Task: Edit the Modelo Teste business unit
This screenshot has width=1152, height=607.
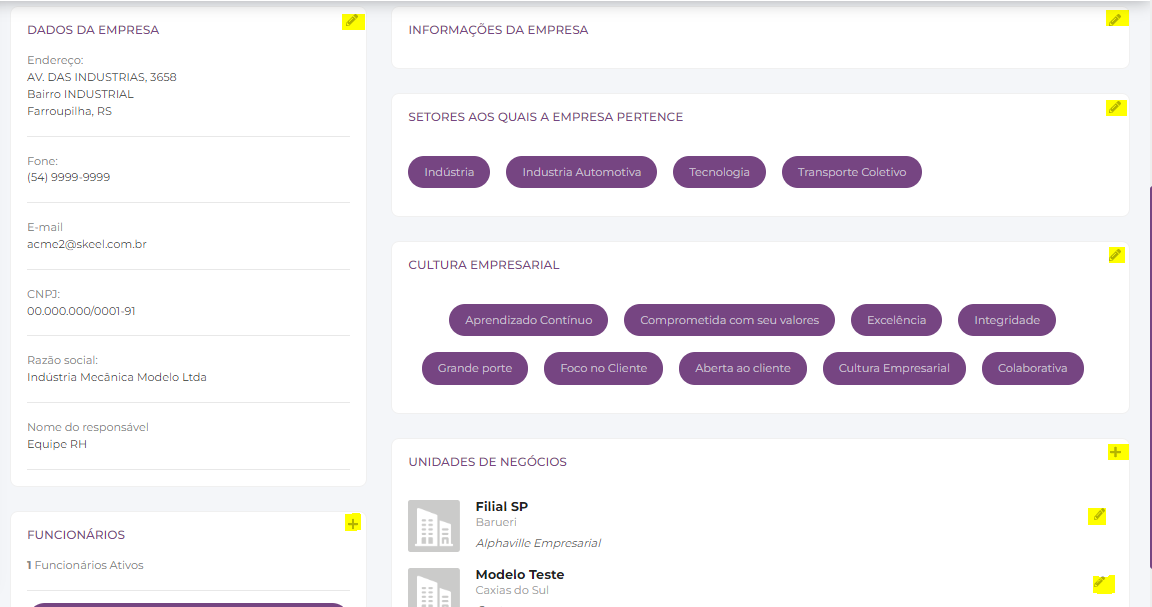Action: pos(1101,583)
